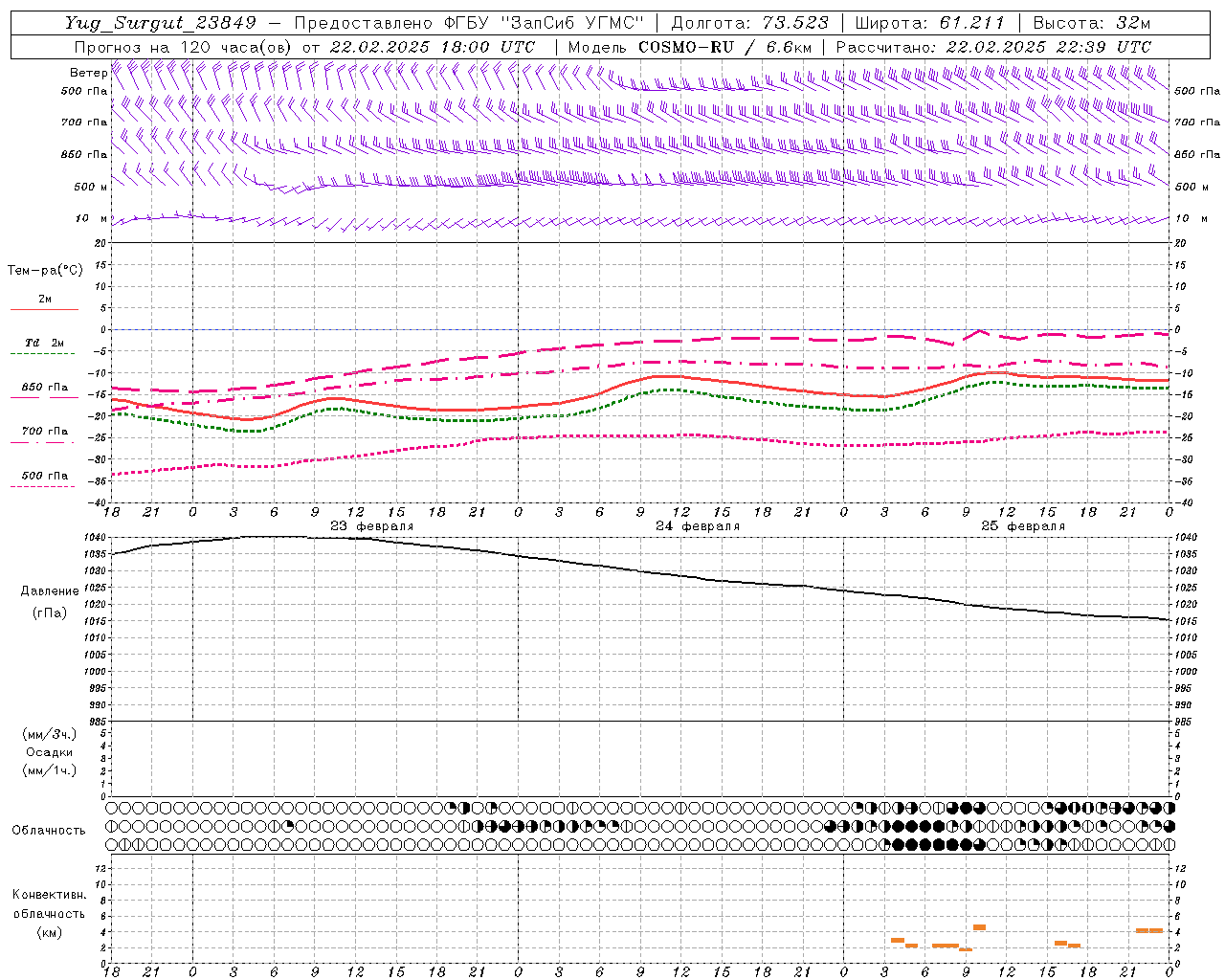The image size is (1225, 980).
Task: Select the Высота: 32м header text
Action: 1092,23
